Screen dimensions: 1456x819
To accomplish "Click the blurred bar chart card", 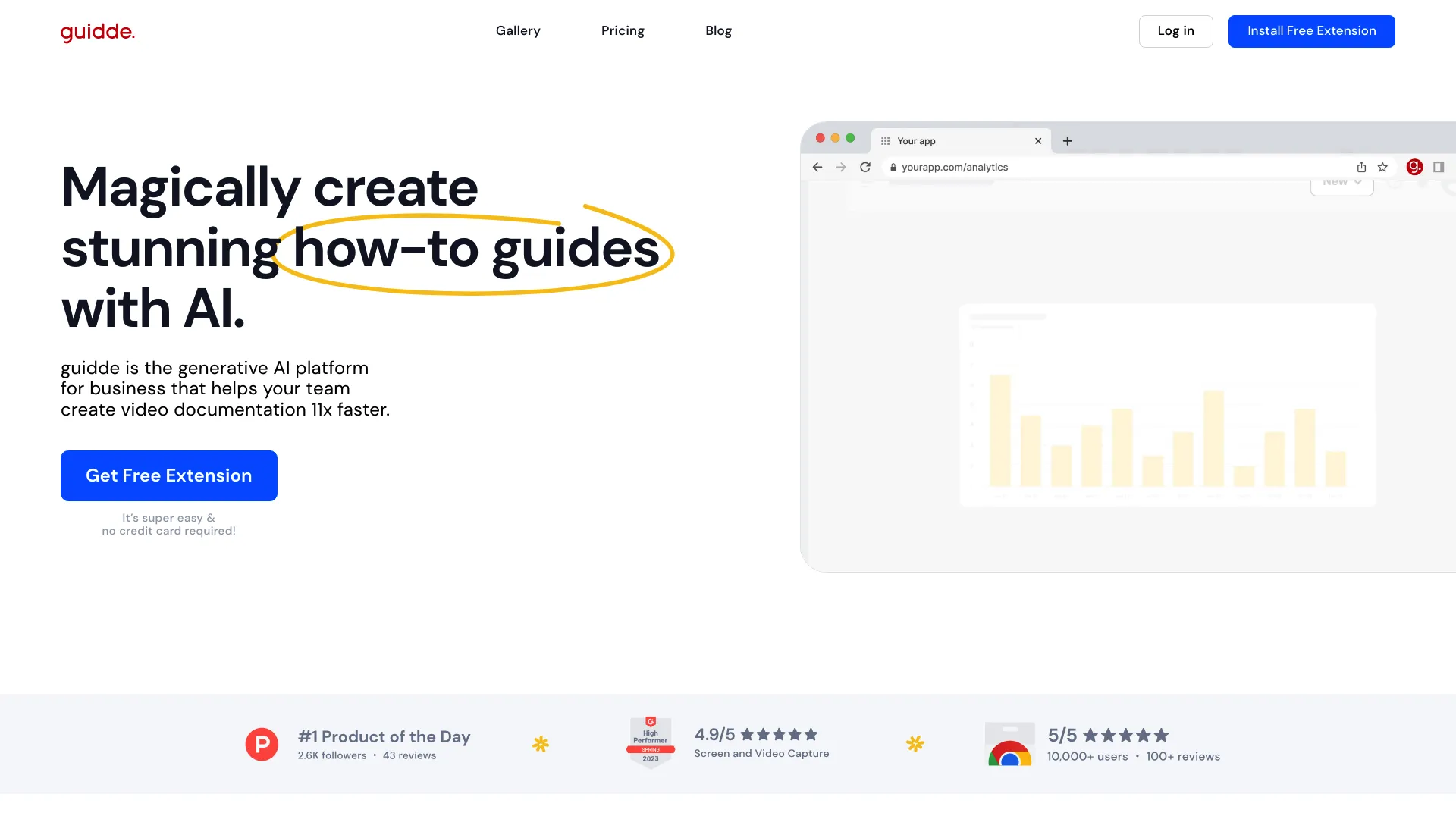I will [x=1167, y=405].
